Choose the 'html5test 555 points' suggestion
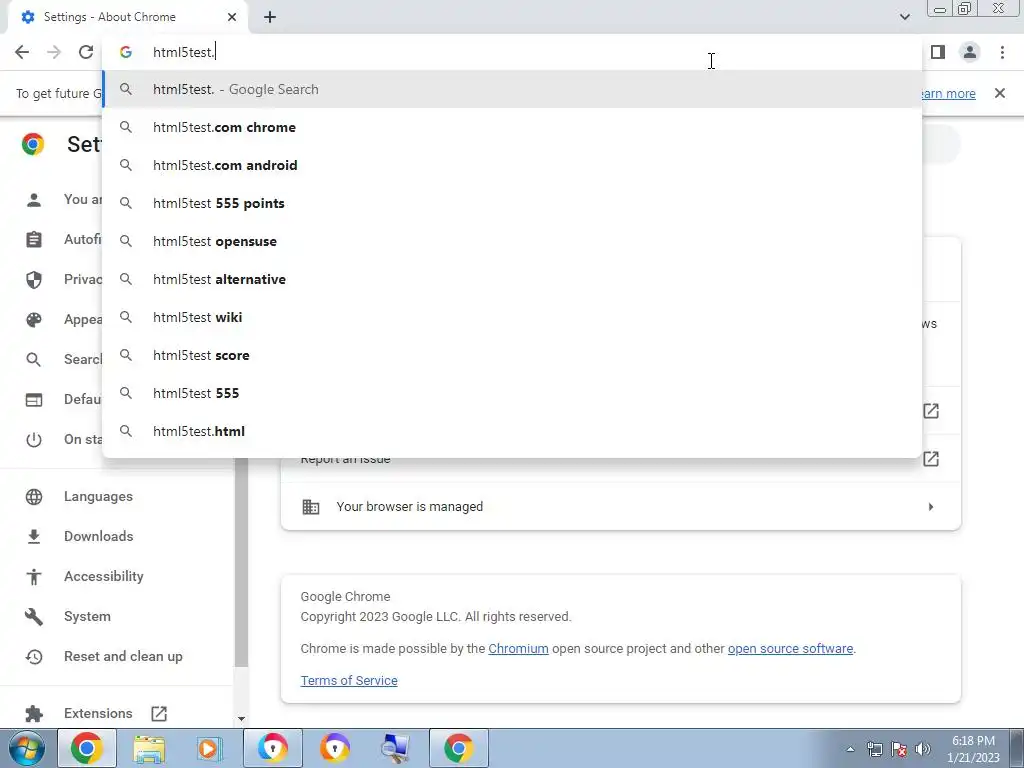Screen dimensions: 1024x768 click(x=512, y=203)
